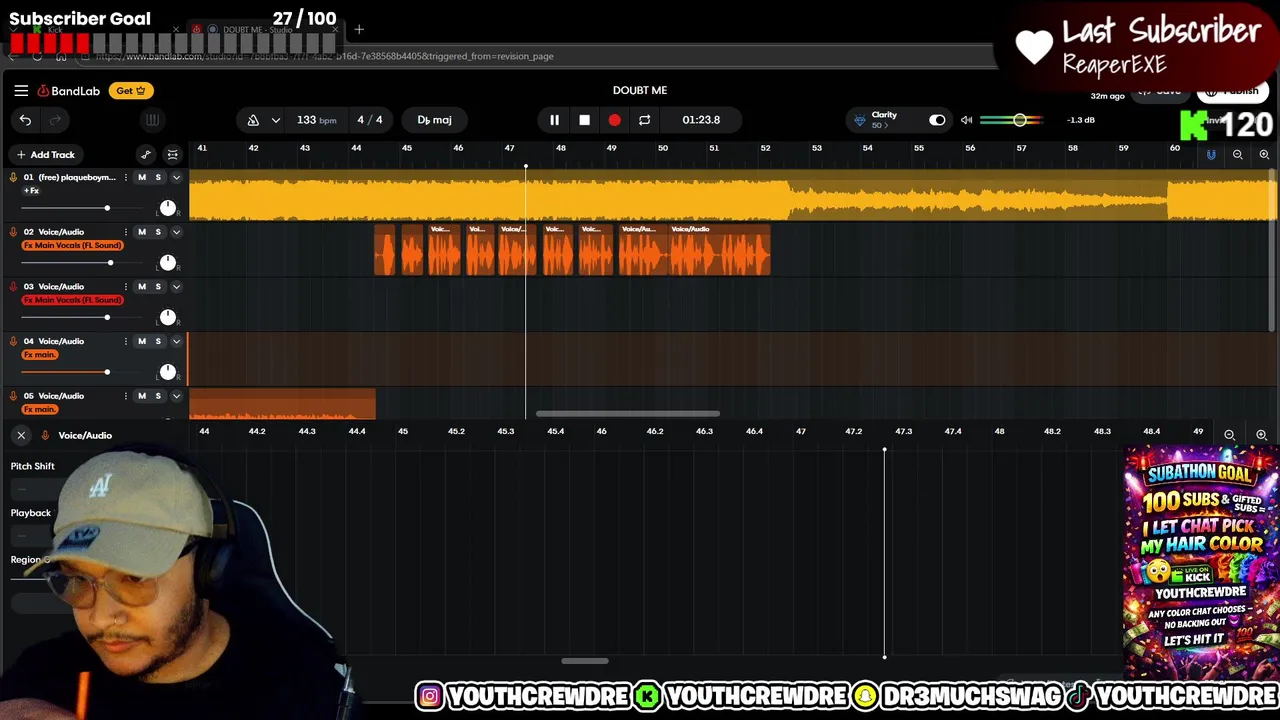Expand track 02 options chevron
1280x720 pixels.
tap(176, 232)
